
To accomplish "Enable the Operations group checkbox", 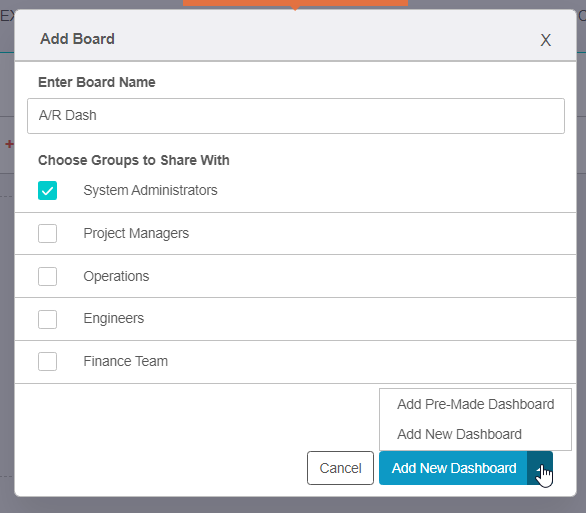I will pos(47,276).
